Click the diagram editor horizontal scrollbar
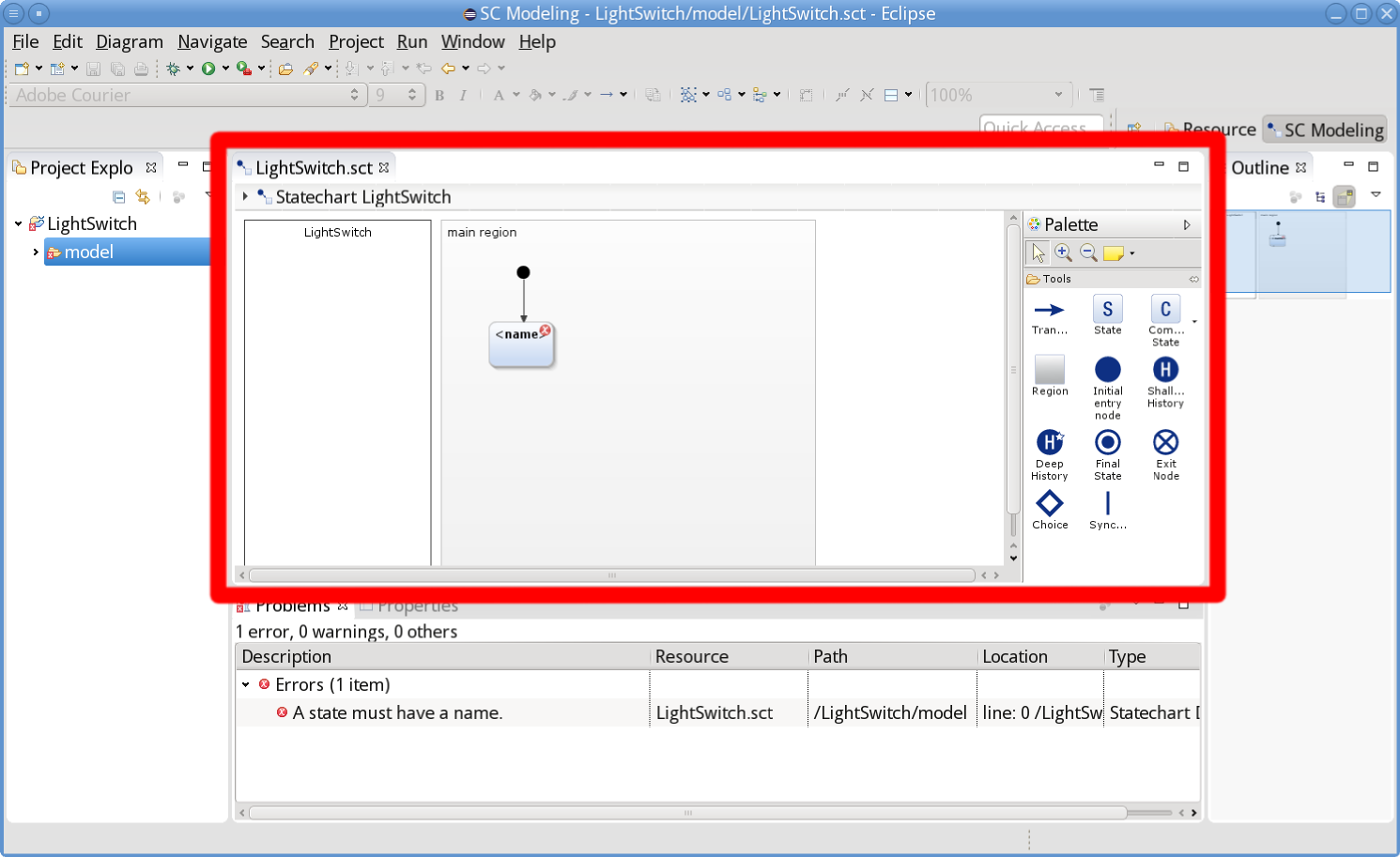 pos(611,575)
